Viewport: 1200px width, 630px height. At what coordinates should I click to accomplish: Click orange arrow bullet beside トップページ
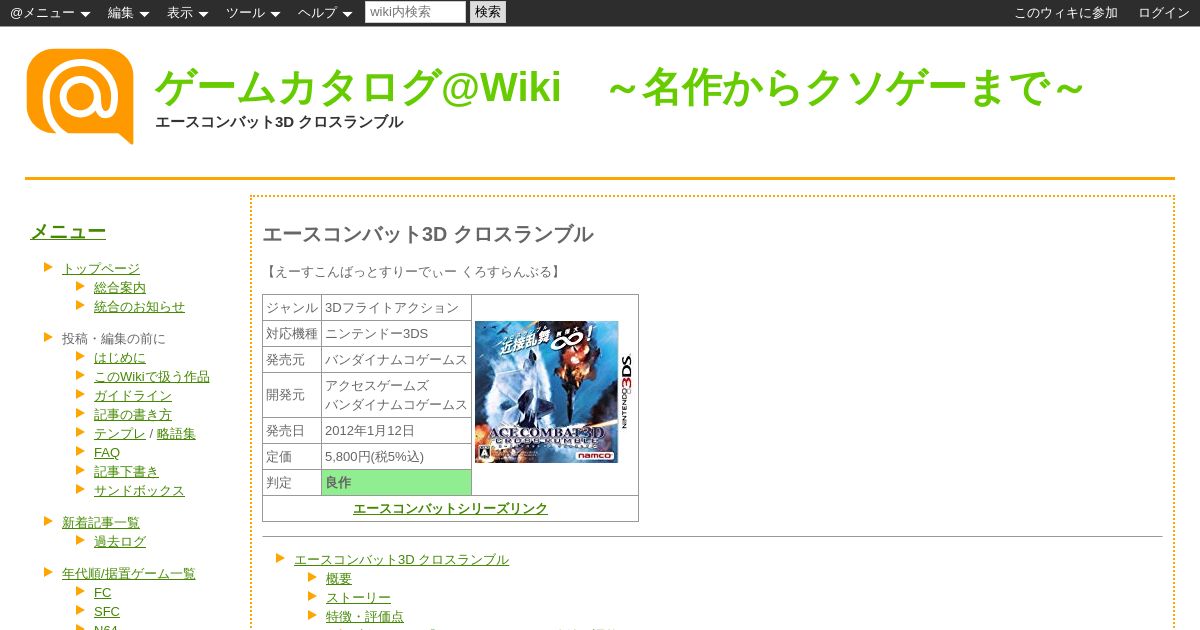(x=48, y=267)
